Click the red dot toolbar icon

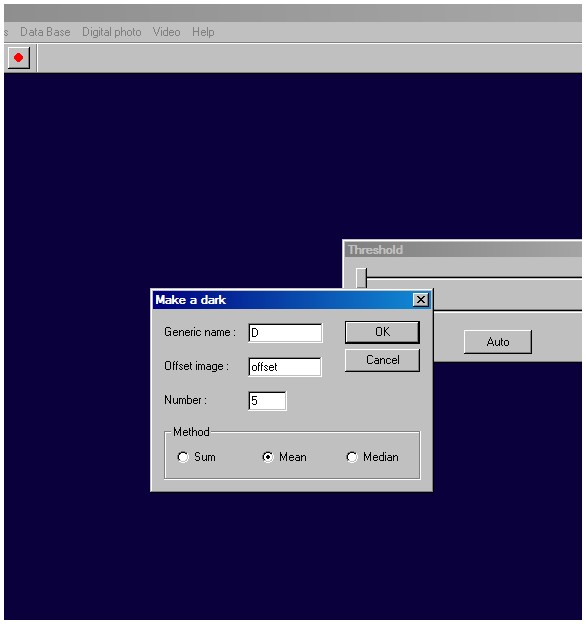tap(19, 58)
